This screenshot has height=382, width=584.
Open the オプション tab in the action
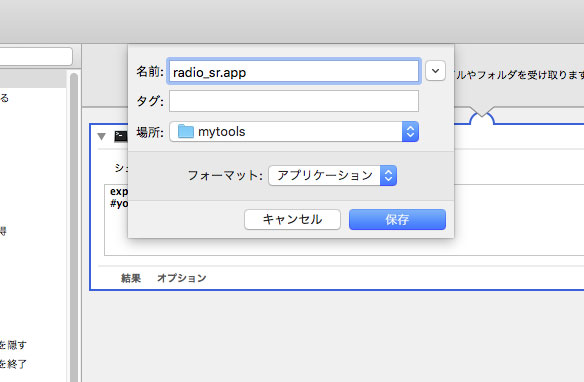[x=182, y=278]
